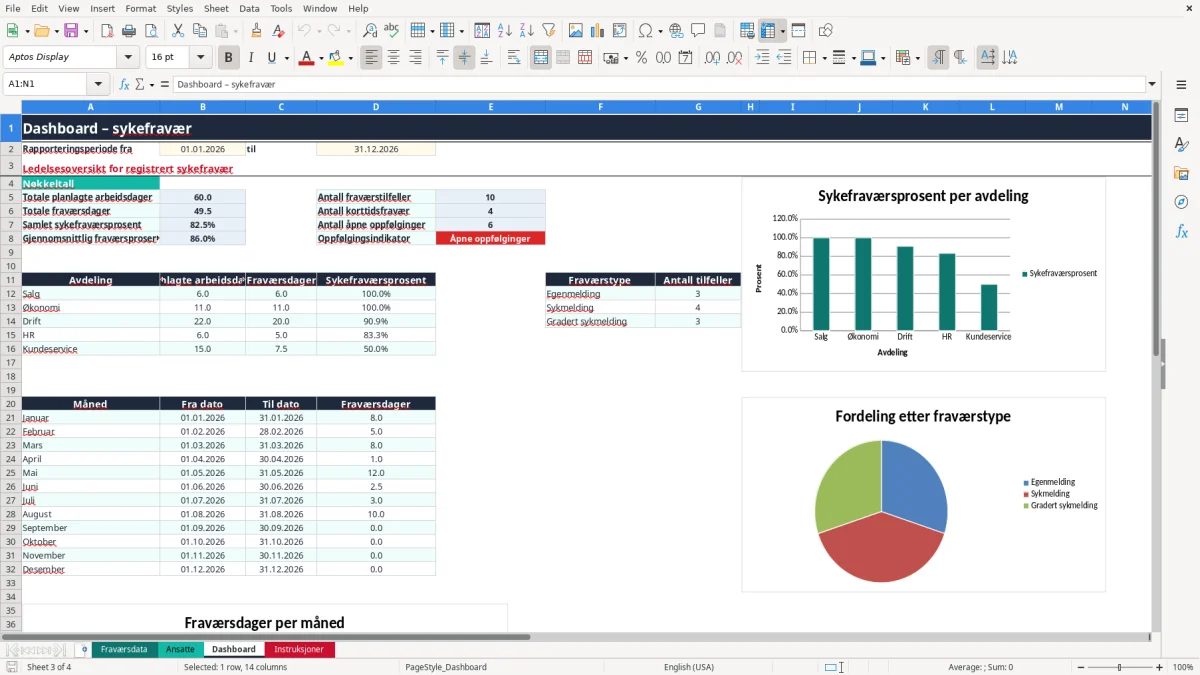Click the Function Wizard fx icon
The width and height of the screenshot is (1200, 675).
click(124, 85)
